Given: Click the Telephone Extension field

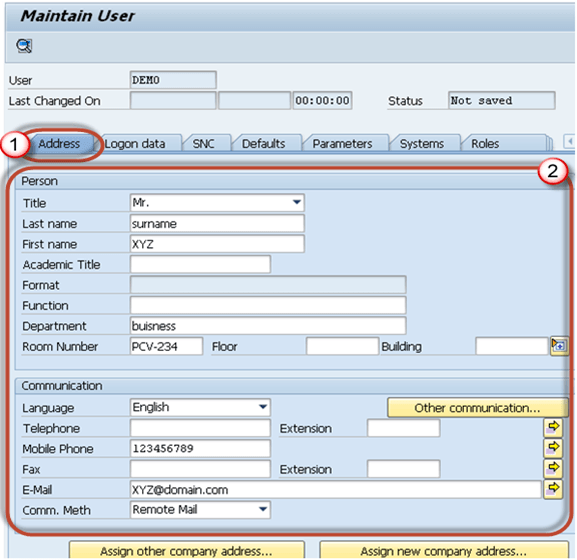Looking at the screenshot, I should (403, 428).
